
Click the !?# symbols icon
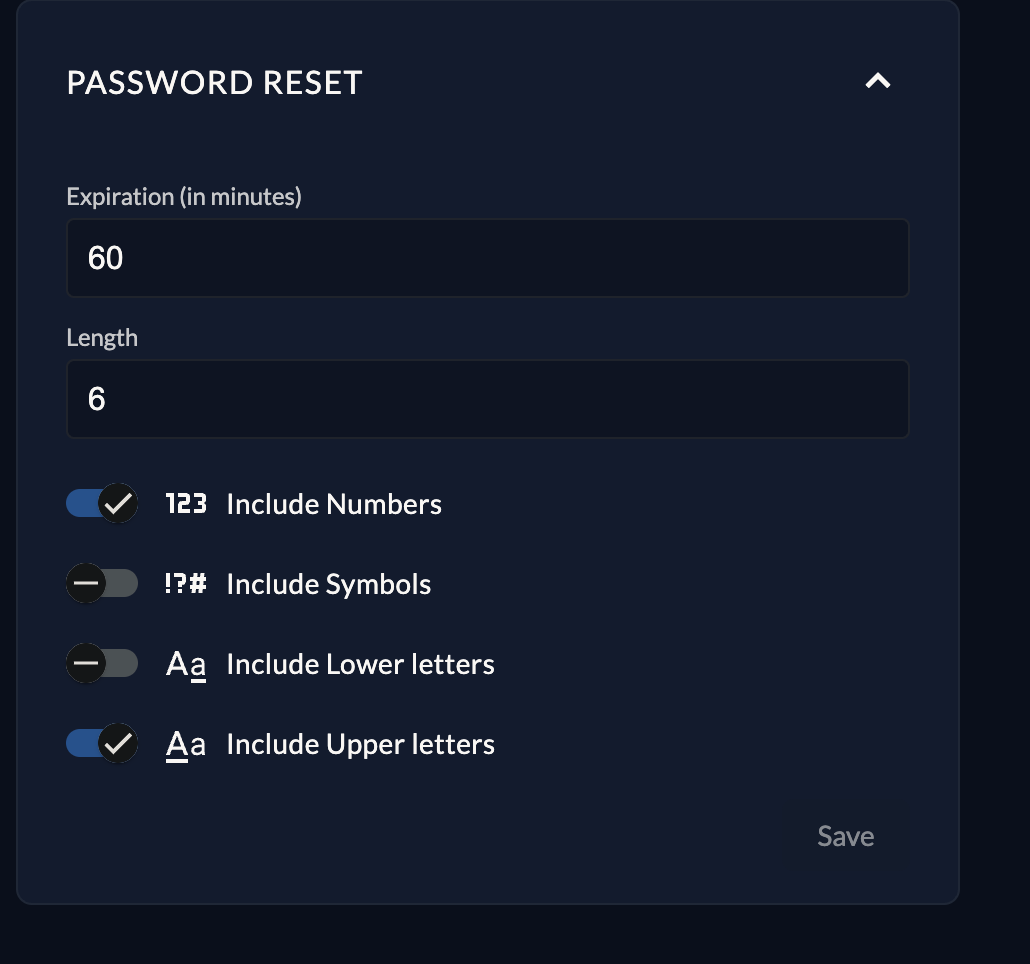tap(186, 584)
